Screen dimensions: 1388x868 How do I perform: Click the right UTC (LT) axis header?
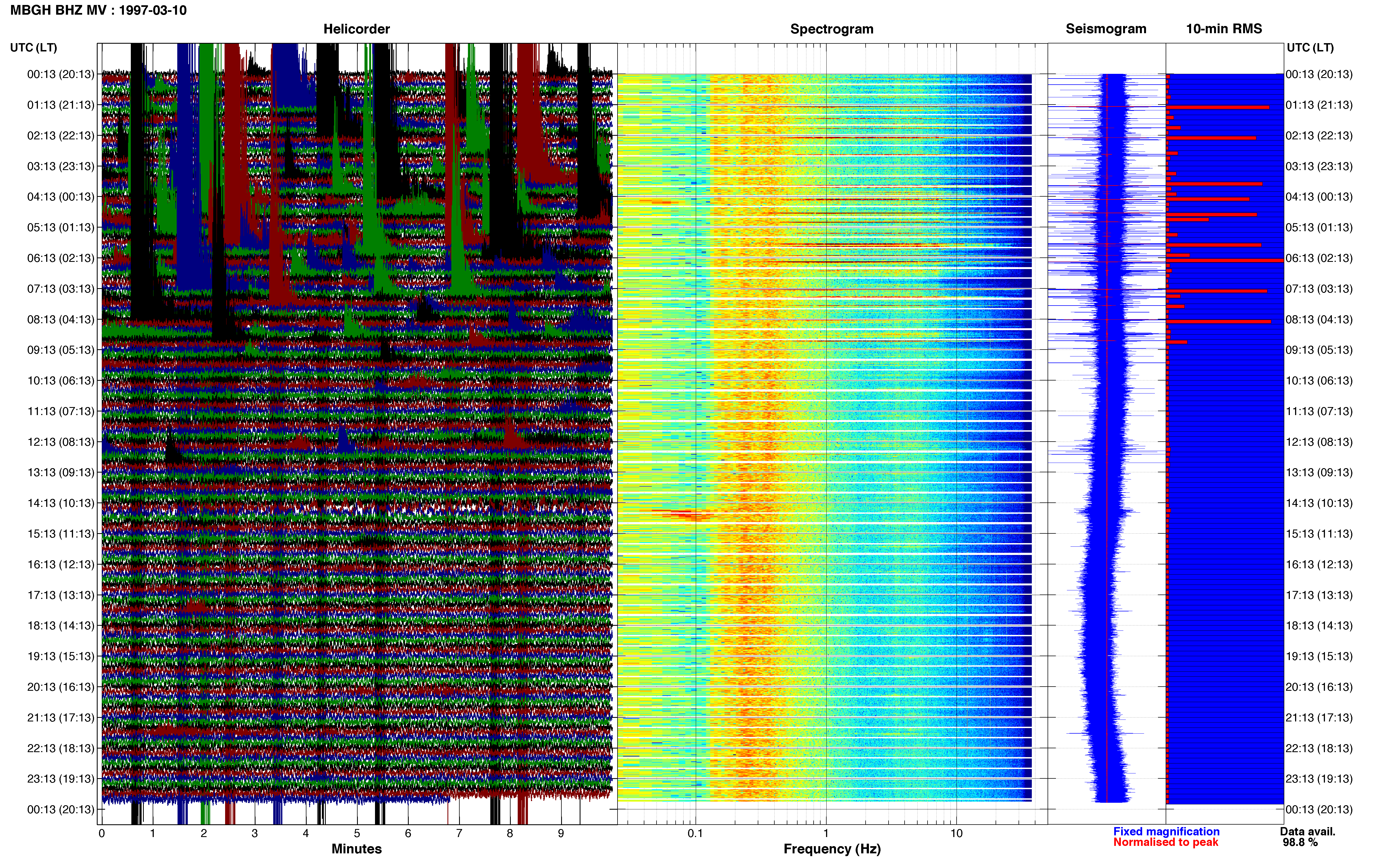point(1310,48)
